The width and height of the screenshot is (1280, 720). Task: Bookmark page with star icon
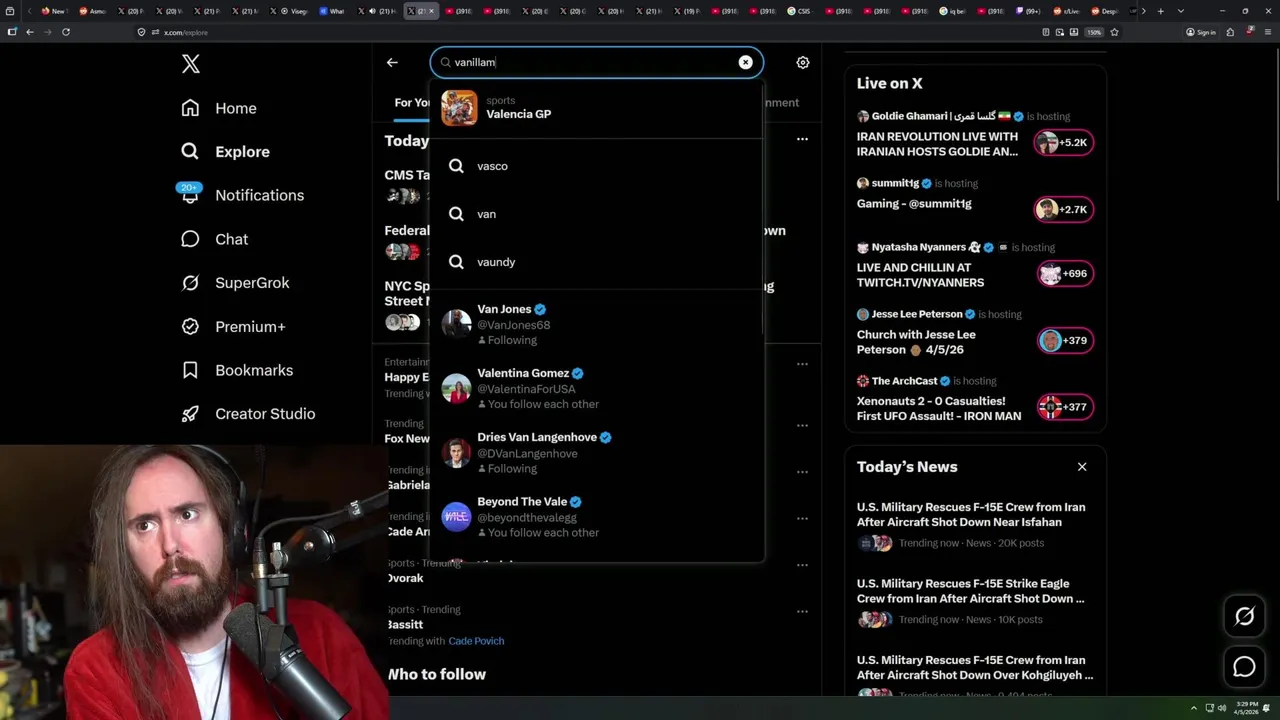pyautogui.click(x=1114, y=32)
